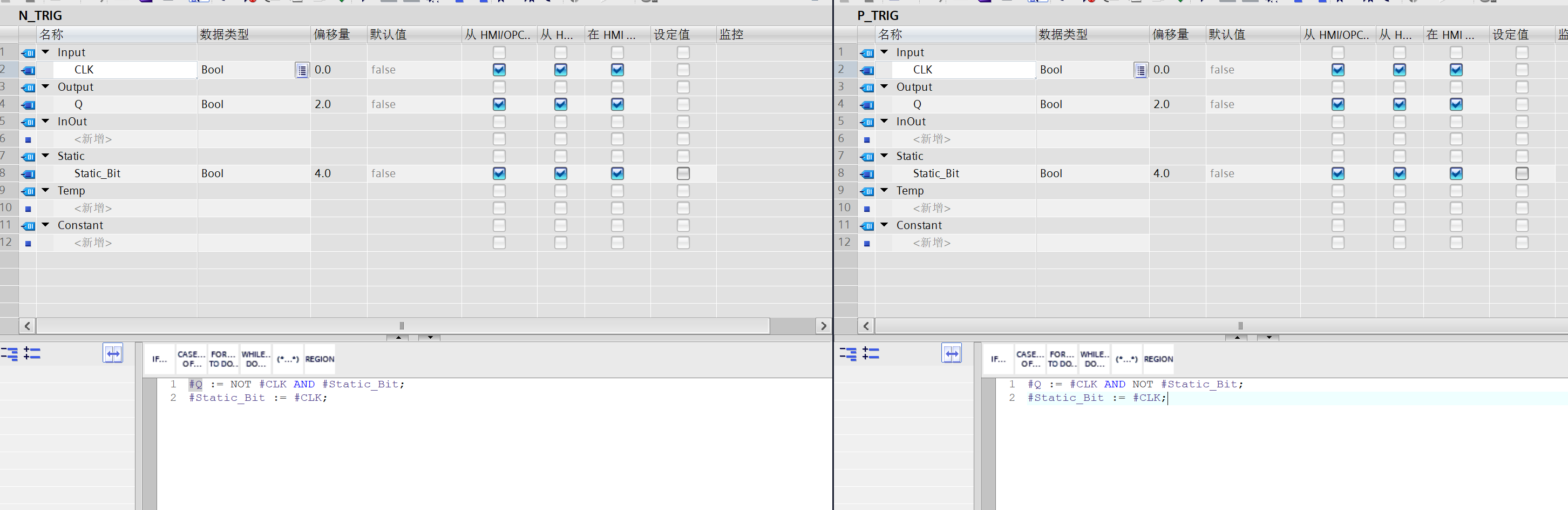
Task: Click collapse-all icon in P_TRIG code panel
Action: click(848, 353)
